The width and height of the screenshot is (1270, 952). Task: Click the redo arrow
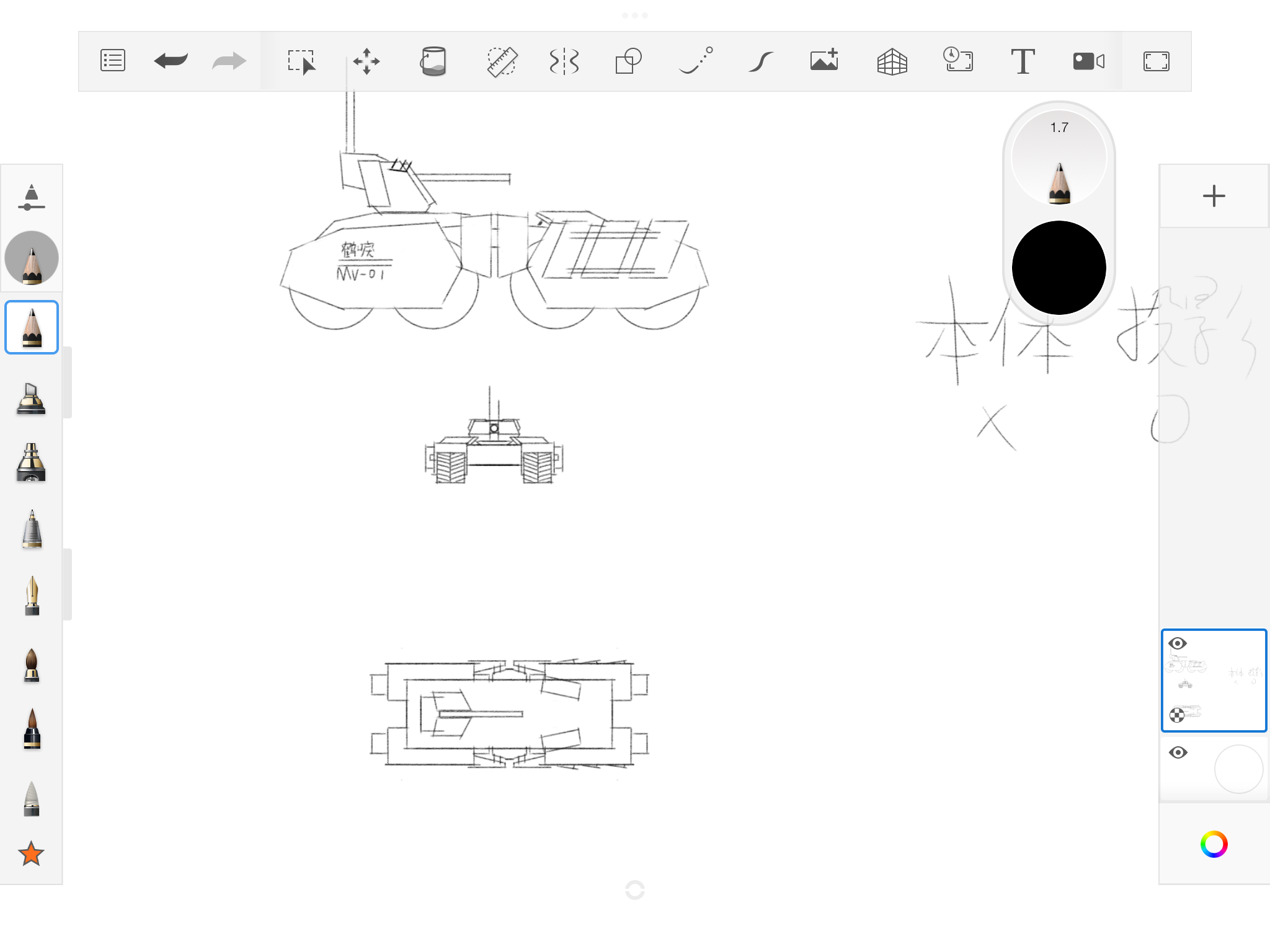pos(229,61)
